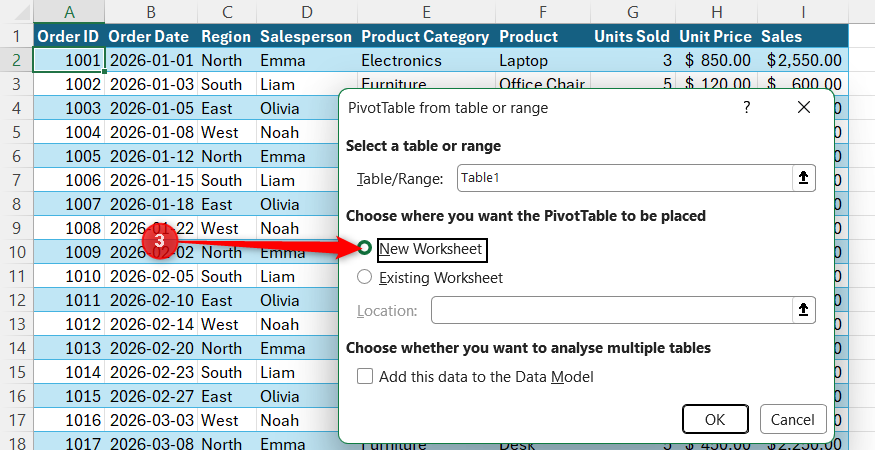Select the date cell 2026-01-01

click(151, 60)
